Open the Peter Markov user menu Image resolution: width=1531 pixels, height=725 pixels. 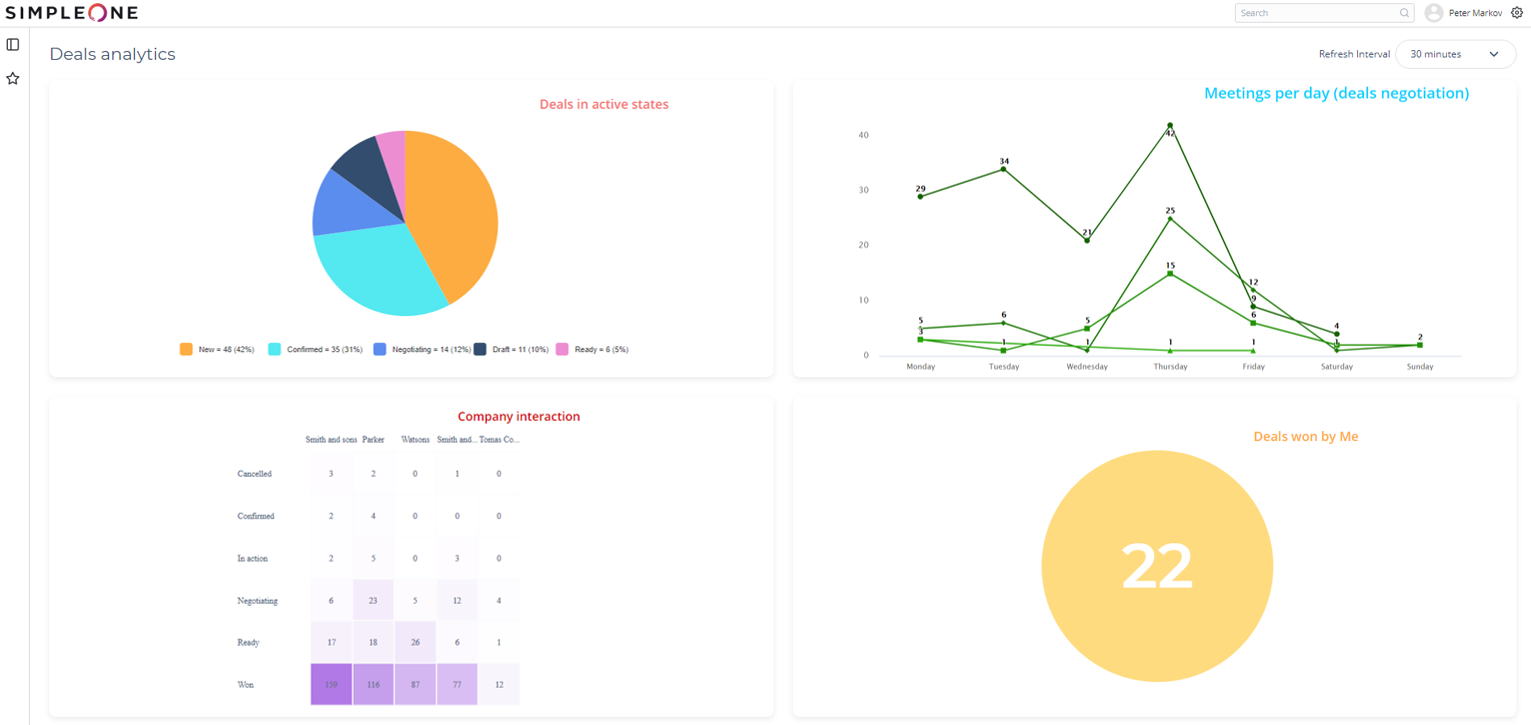point(1475,13)
